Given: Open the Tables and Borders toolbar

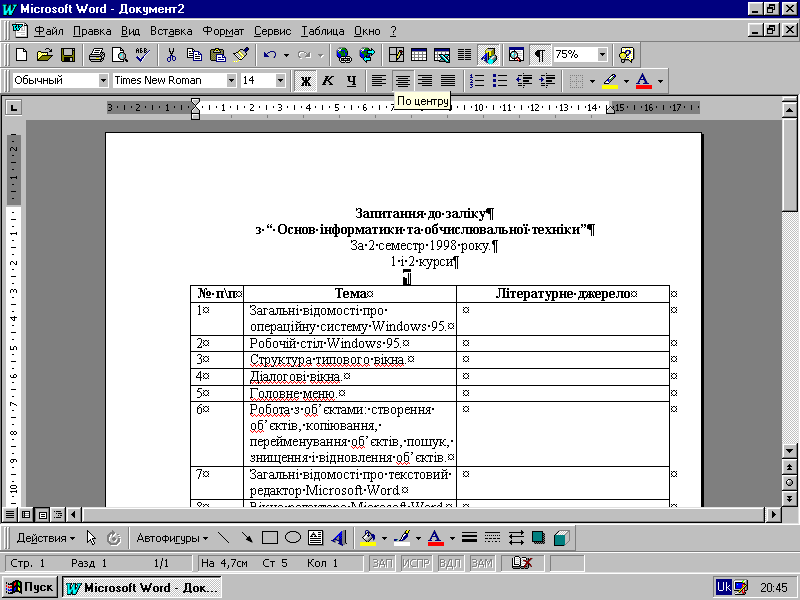Looking at the screenshot, I should tap(396, 55).
